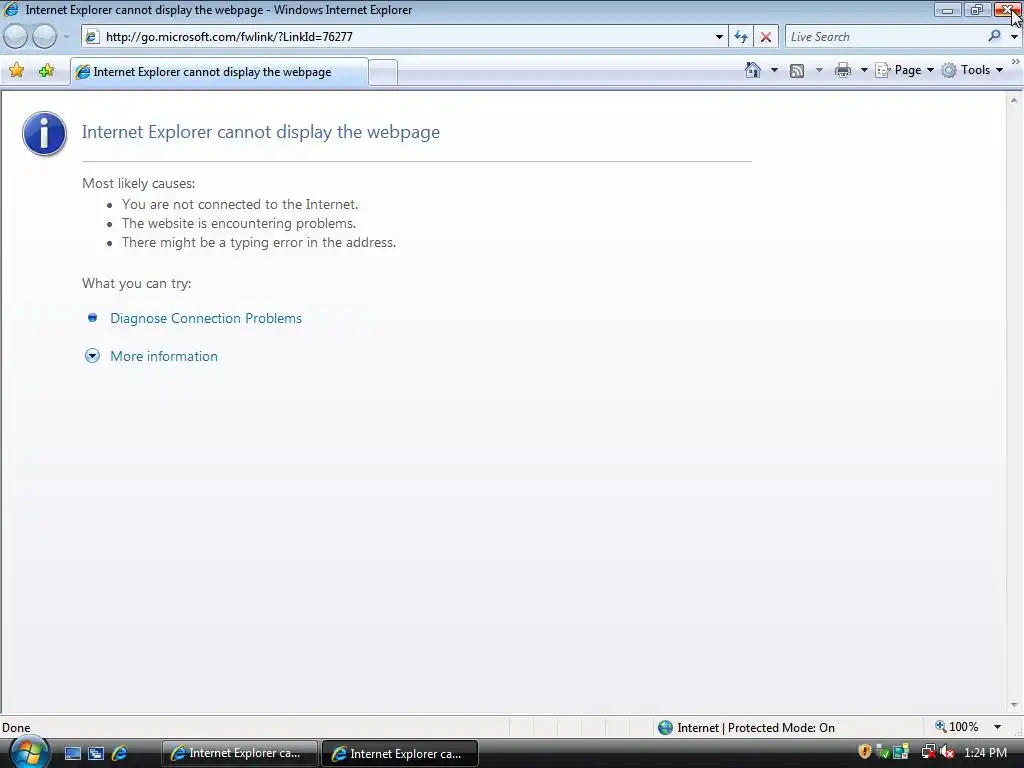
Task: Switch to first Internet Explorer taskbar button
Action: [x=239, y=754]
